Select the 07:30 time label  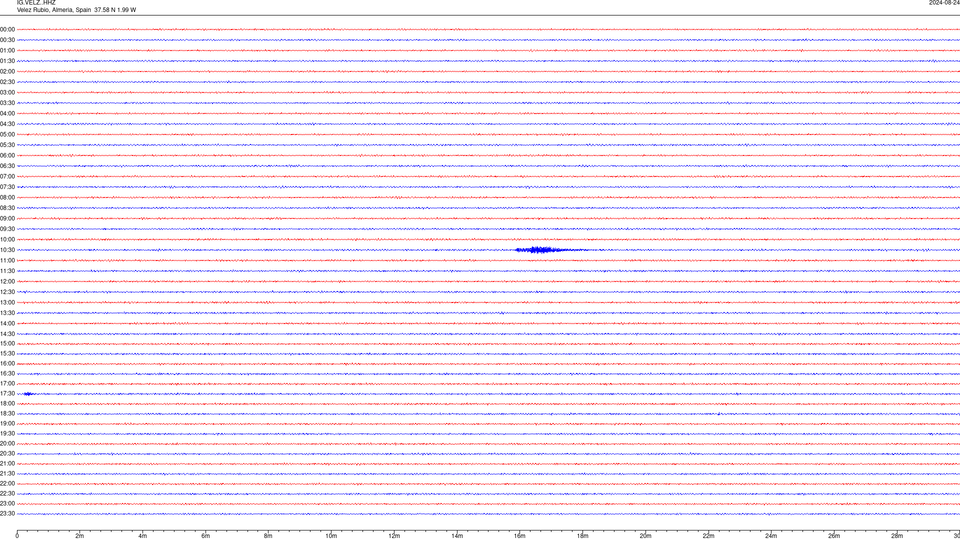(x=7, y=187)
